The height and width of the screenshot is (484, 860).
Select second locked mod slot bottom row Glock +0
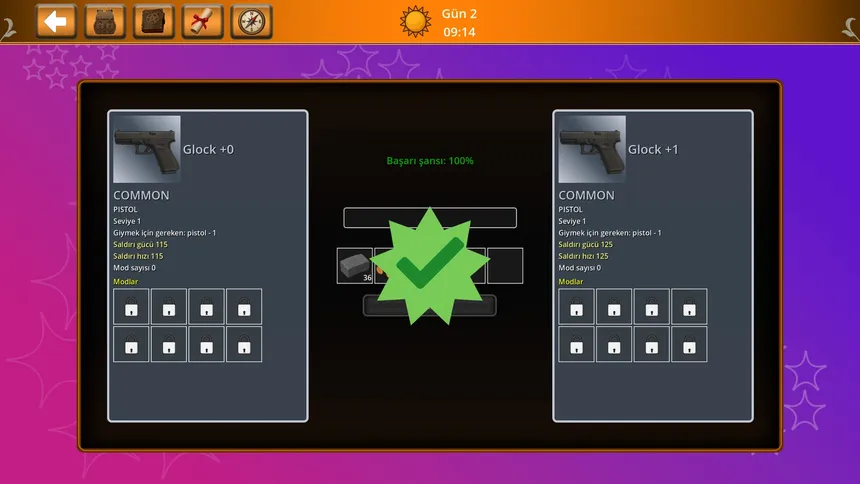click(x=169, y=344)
